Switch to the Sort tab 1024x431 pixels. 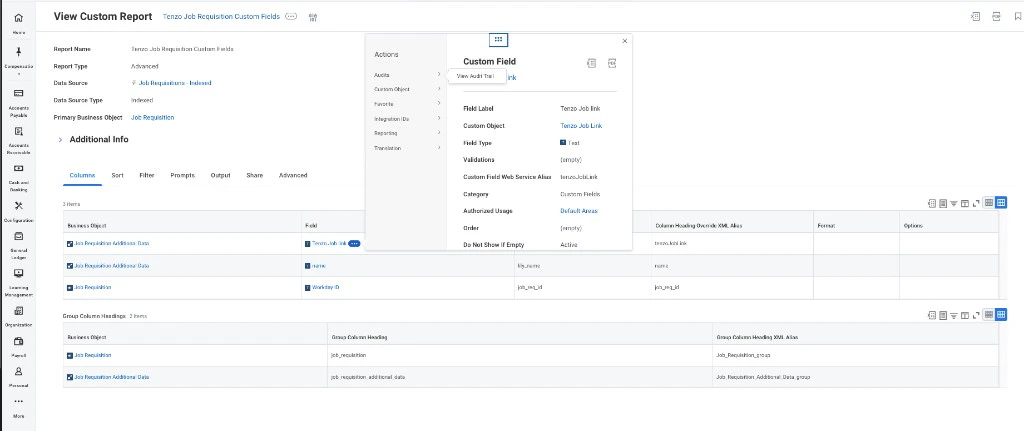click(x=118, y=175)
